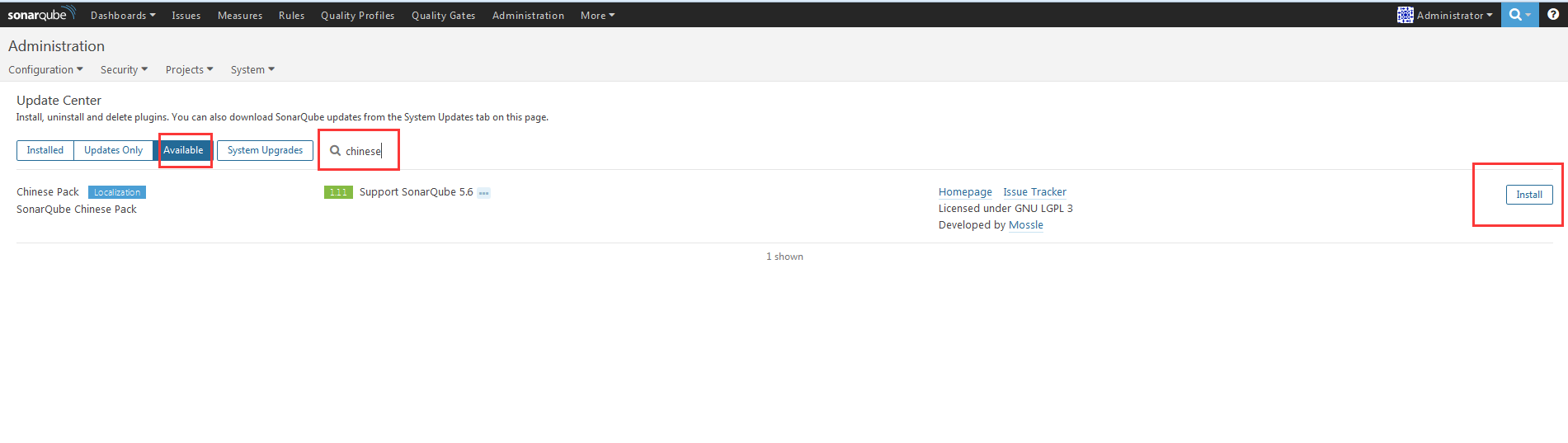Click the Localization category tag
Image resolution: width=1568 pixels, height=443 pixels.
pos(117,192)
